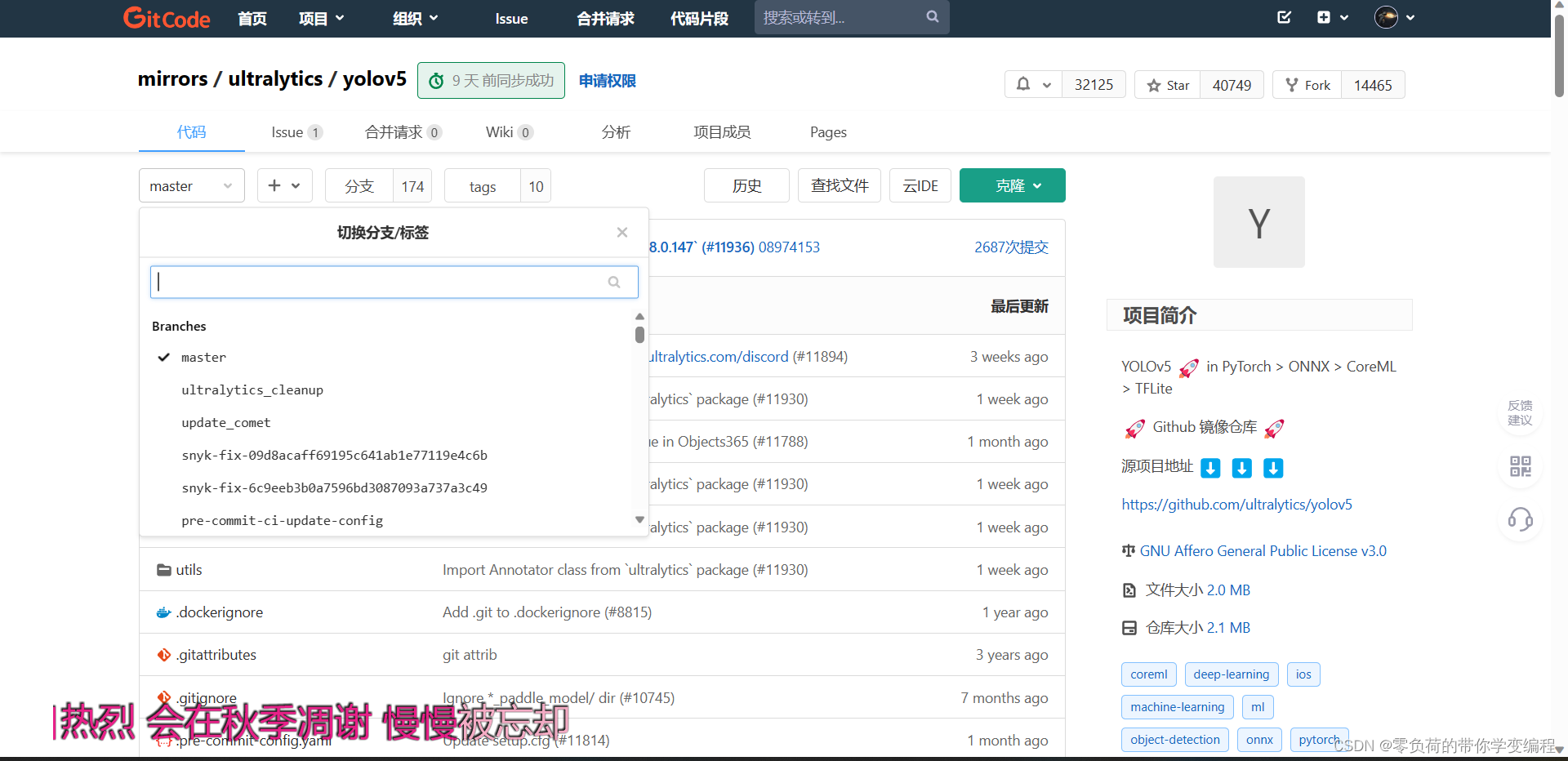
Task: Open GNU Affero General Public License link
Action: pyautogui.click(x=1263, y=551)
